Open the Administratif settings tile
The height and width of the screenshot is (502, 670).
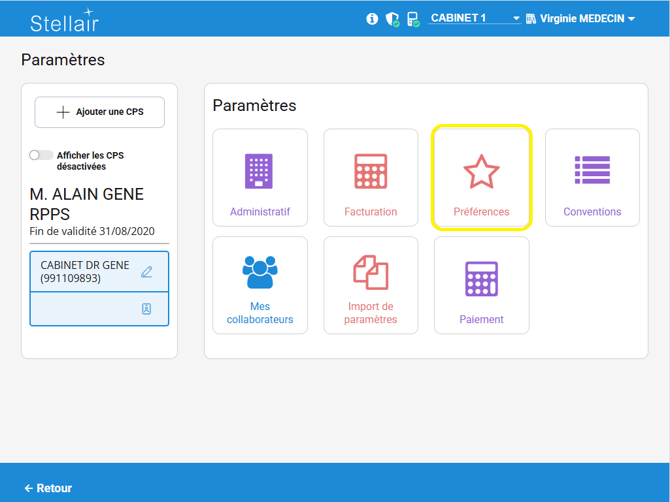pyautogui.click(x=260, y=177)
